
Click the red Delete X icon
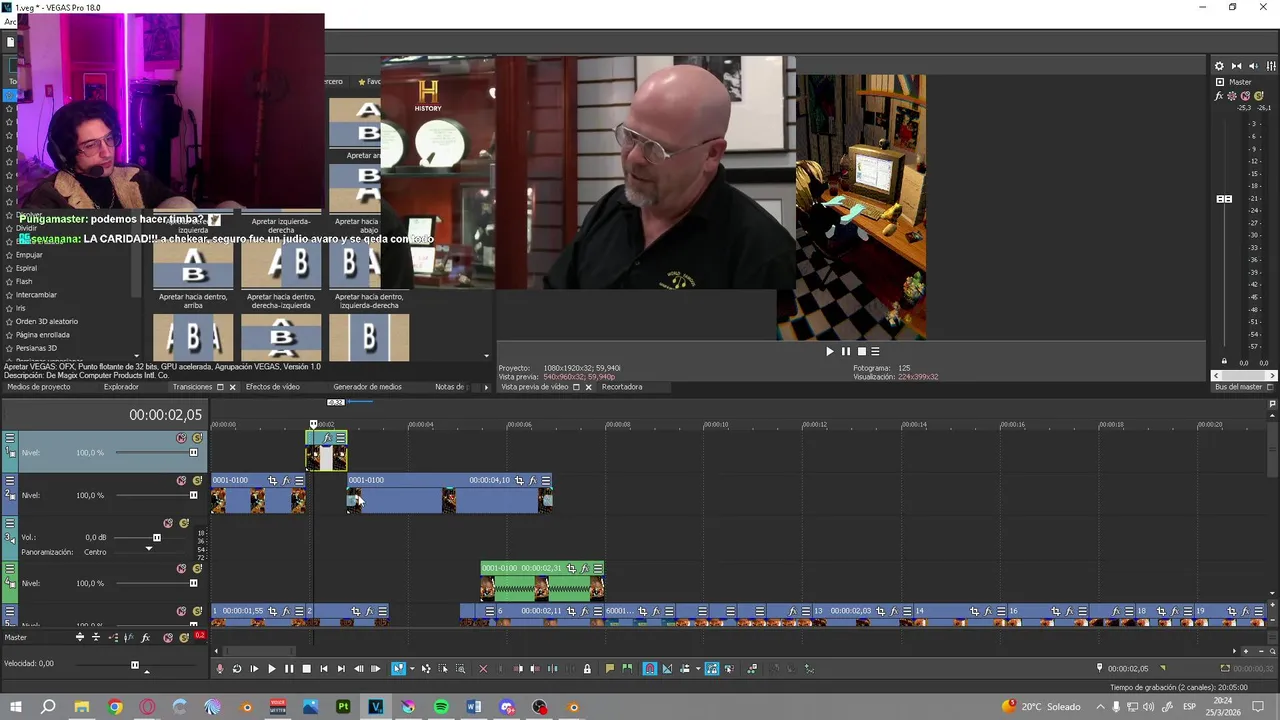click(483, 669)
